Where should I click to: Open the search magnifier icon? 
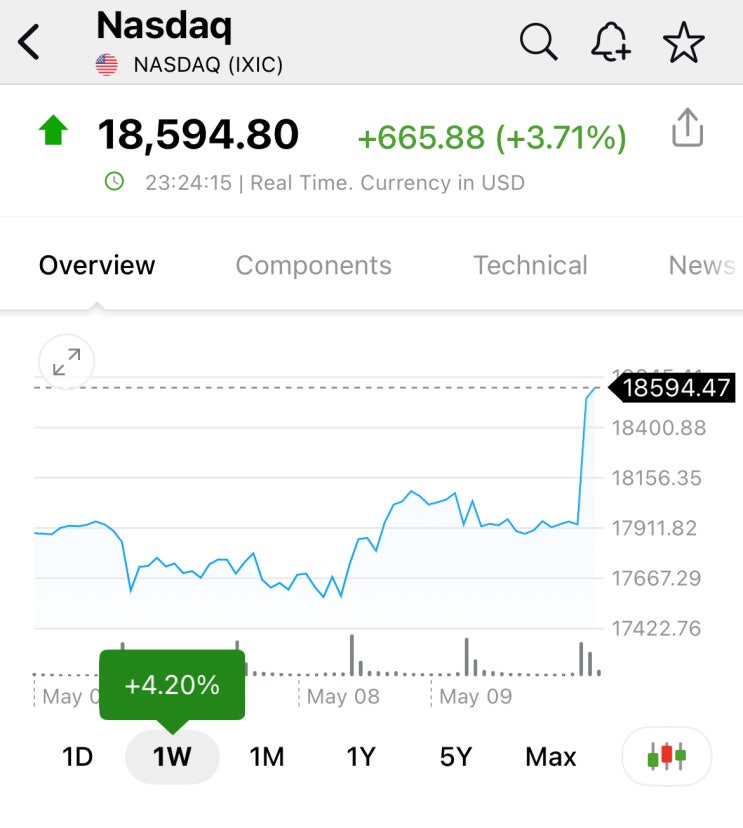[538, 42]
